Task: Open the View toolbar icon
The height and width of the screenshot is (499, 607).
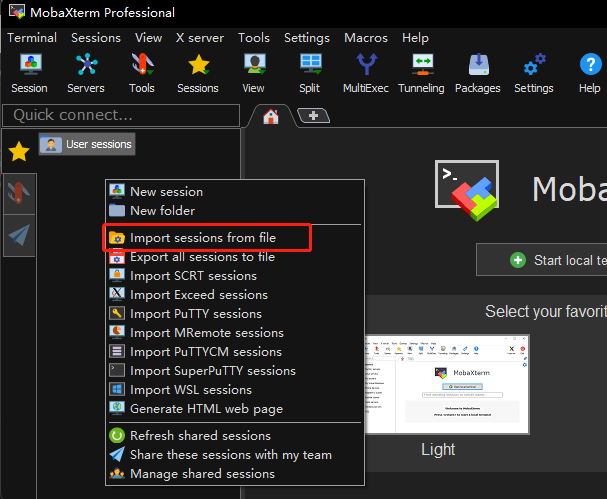Action: tap(254, 73)
